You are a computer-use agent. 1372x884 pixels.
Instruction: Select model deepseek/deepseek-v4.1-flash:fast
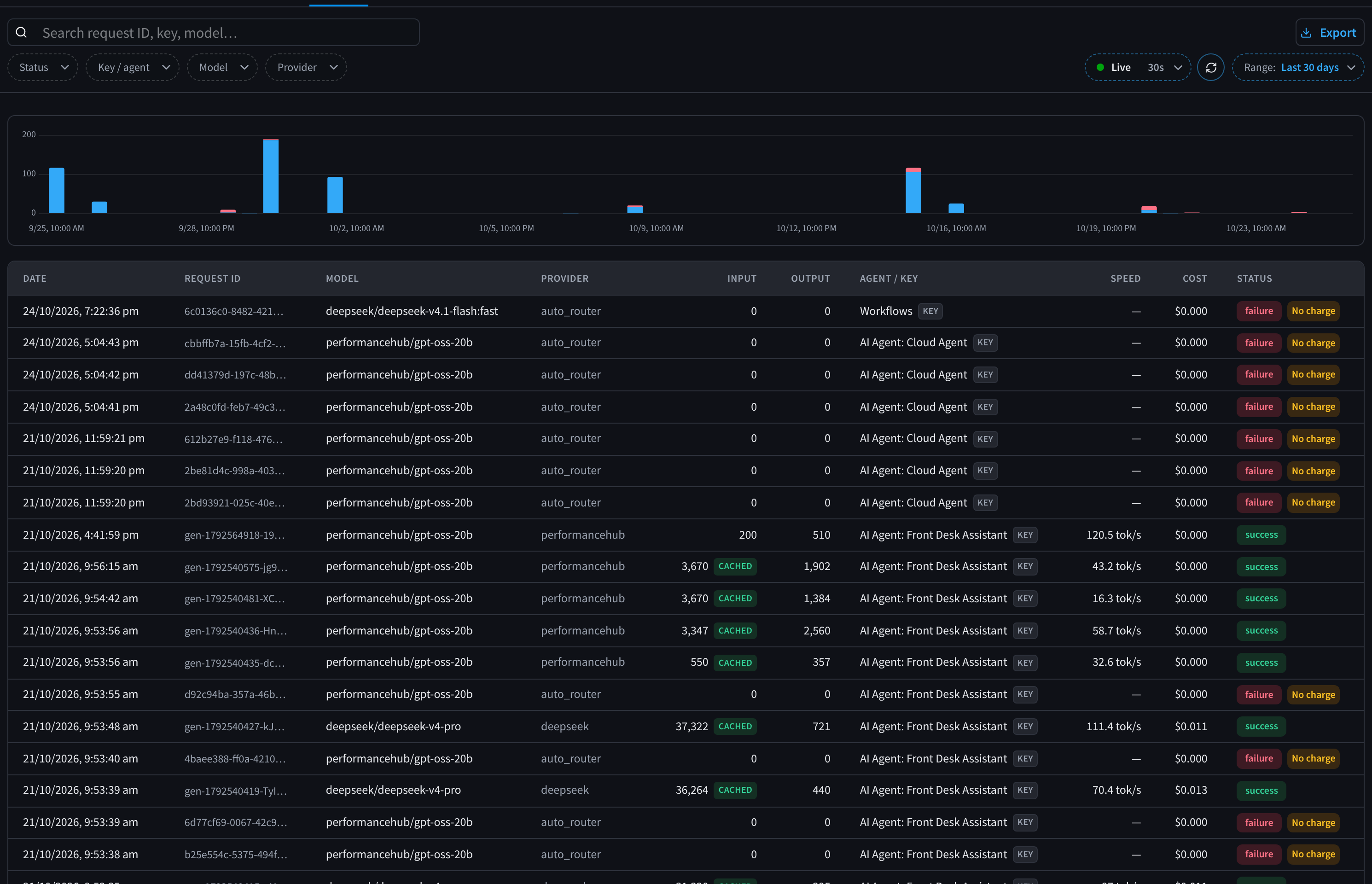pyautogui.click(x=412, y=311)
